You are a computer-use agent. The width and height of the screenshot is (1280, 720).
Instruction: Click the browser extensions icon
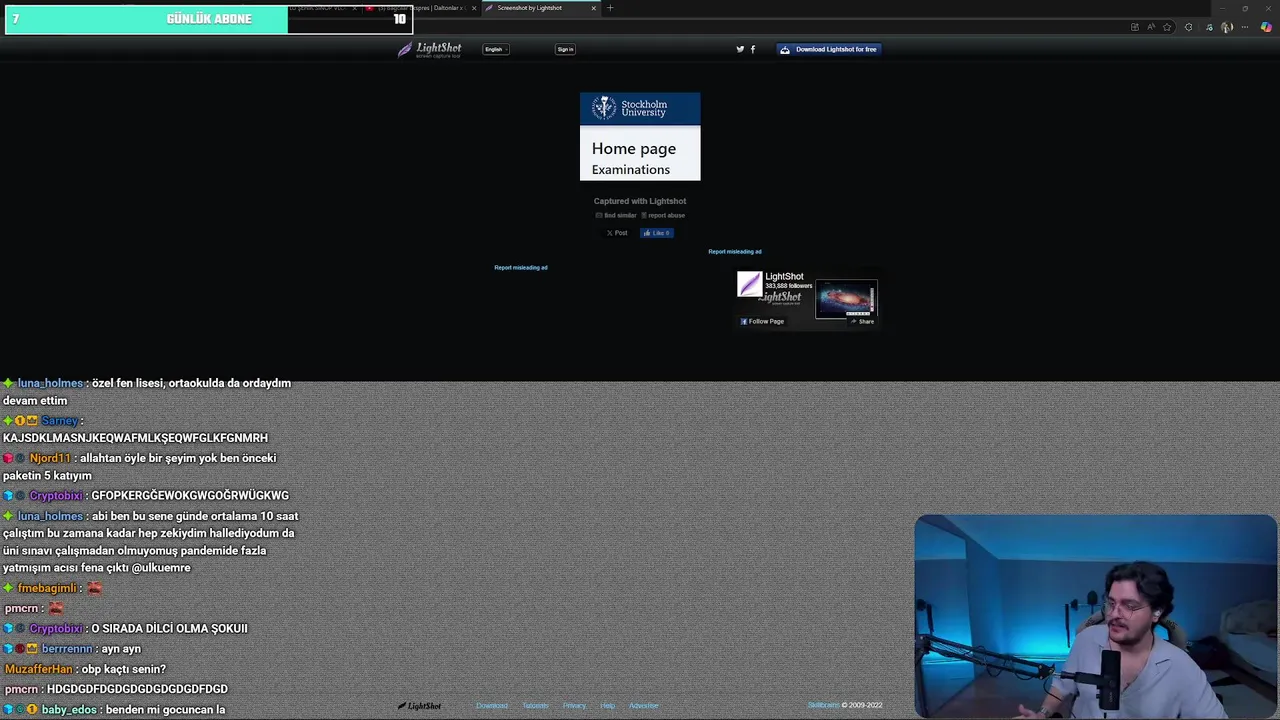pos(1188,27)
